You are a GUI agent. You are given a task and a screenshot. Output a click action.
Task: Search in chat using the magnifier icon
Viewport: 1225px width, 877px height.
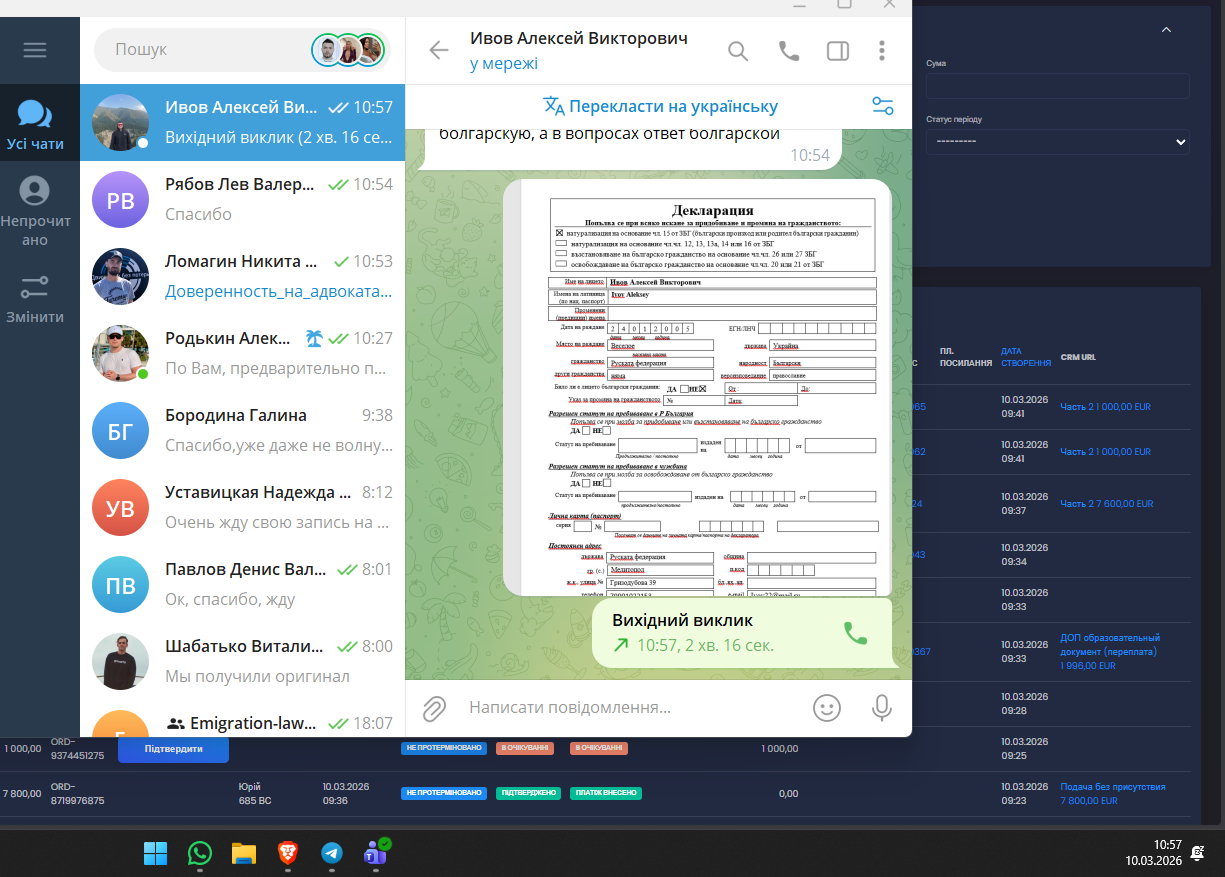[x=738, y=51]
